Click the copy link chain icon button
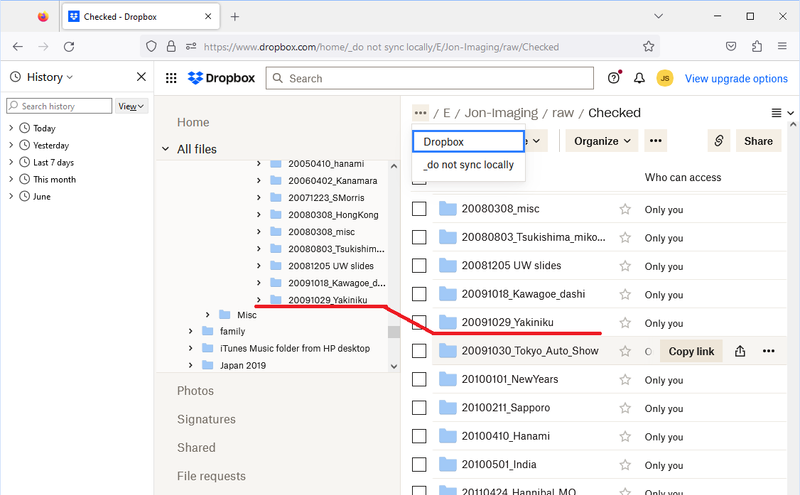This screenshot has width=800, height=495. click(x=718, y=141)
